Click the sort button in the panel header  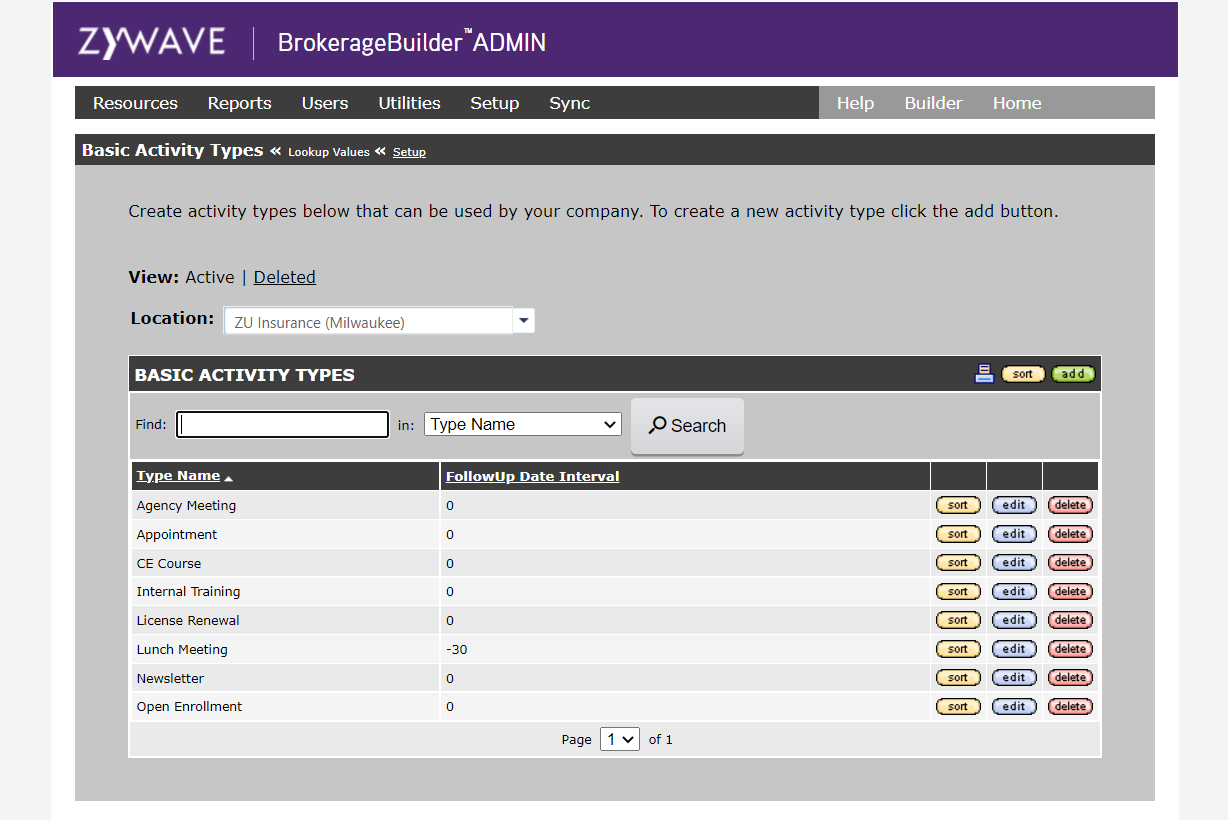[1023, 373]
